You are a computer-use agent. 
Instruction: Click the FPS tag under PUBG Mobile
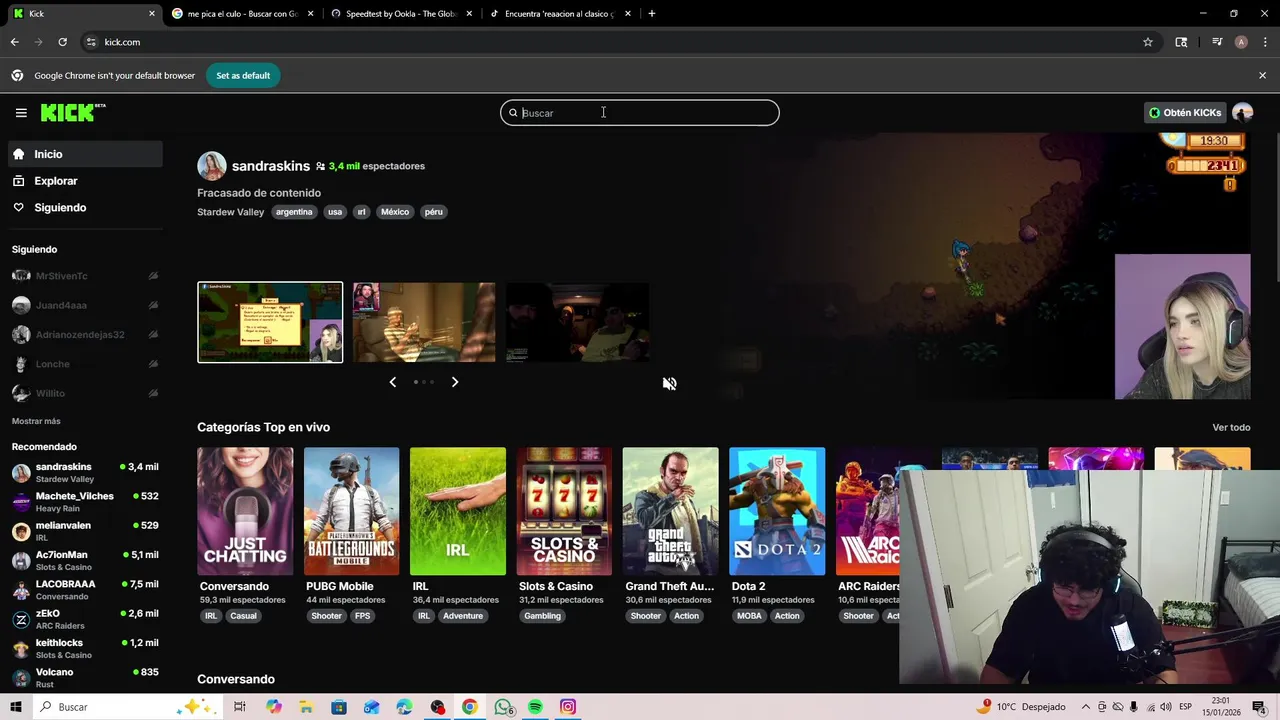[362, 616]
